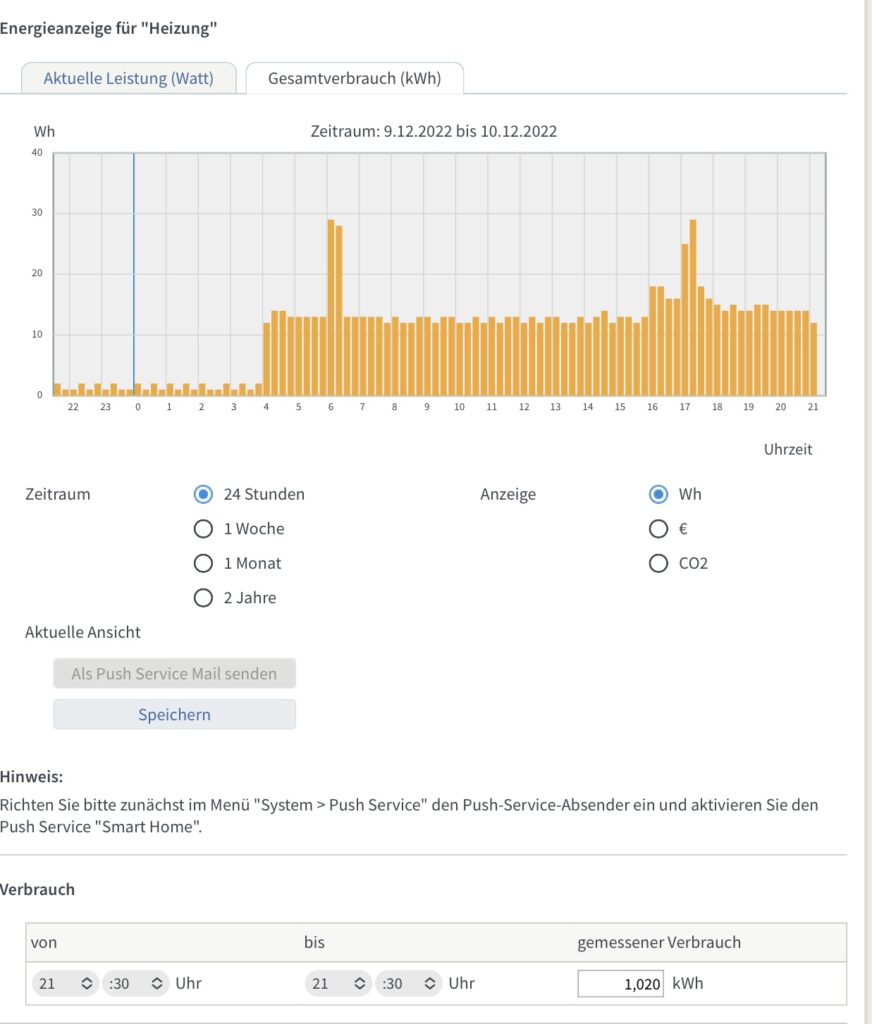
Task: Click the blue midnight marker line in chart
Action: point(134,274)
